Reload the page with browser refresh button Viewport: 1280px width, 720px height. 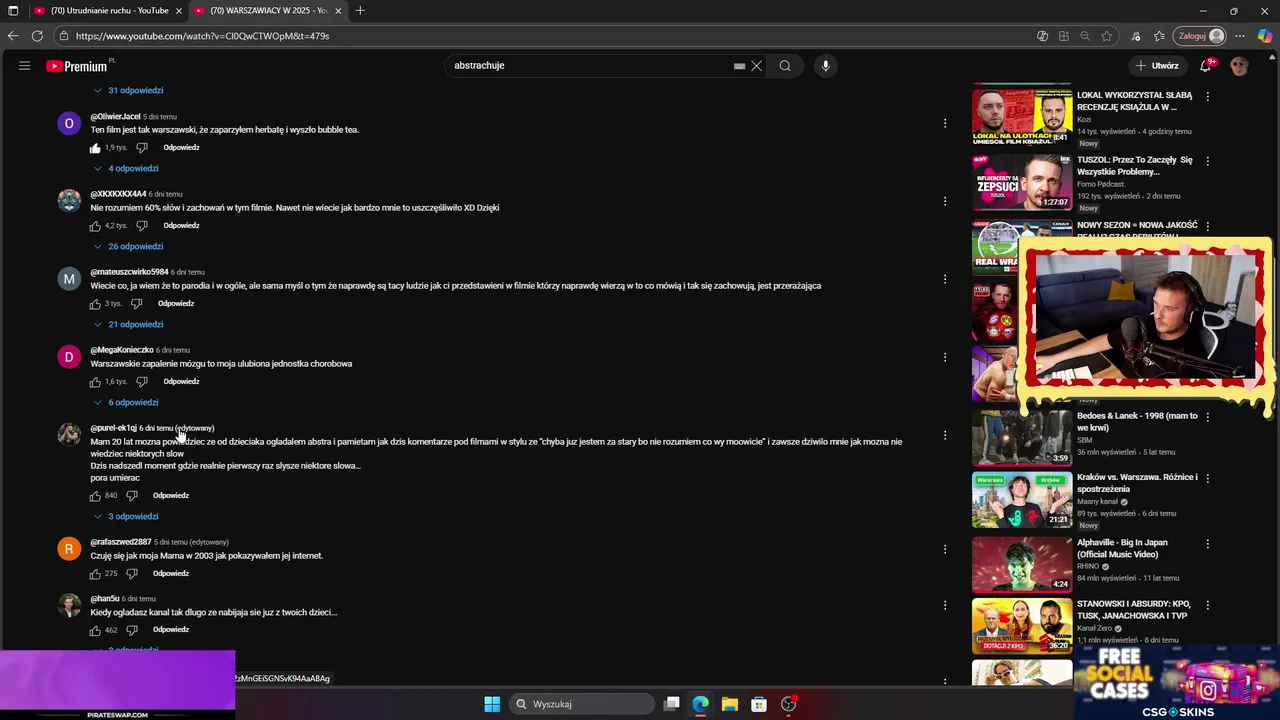(37, 36)
